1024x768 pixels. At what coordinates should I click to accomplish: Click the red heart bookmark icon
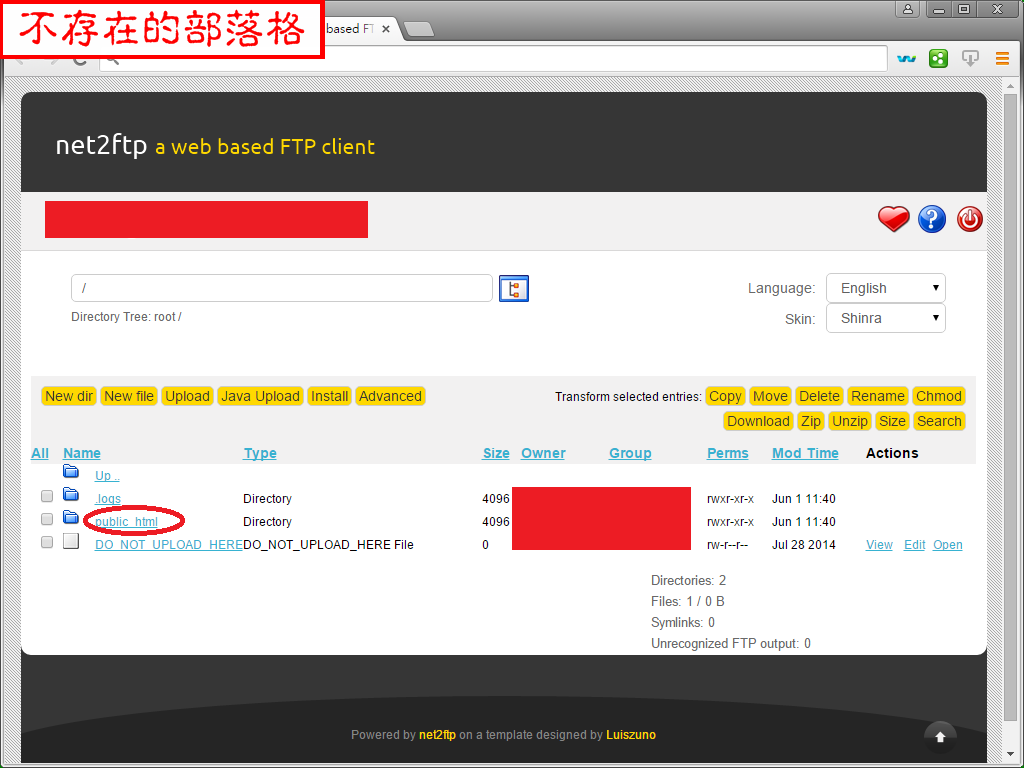[x=893, y=219]
